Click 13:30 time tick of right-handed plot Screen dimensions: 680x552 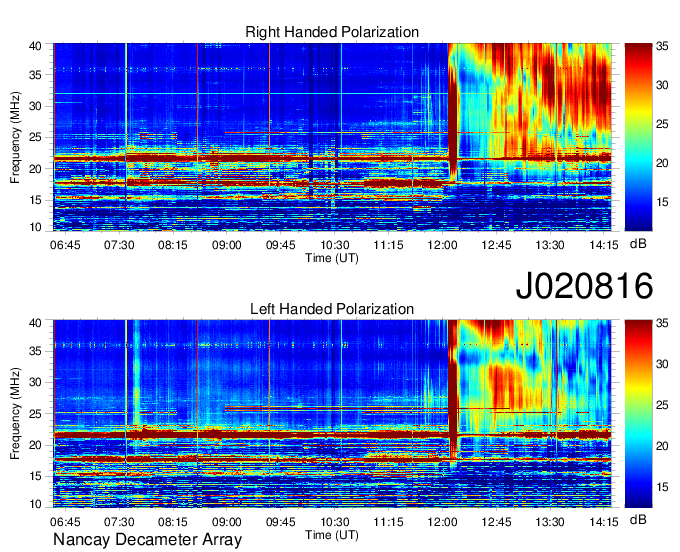tap(550, 245)
